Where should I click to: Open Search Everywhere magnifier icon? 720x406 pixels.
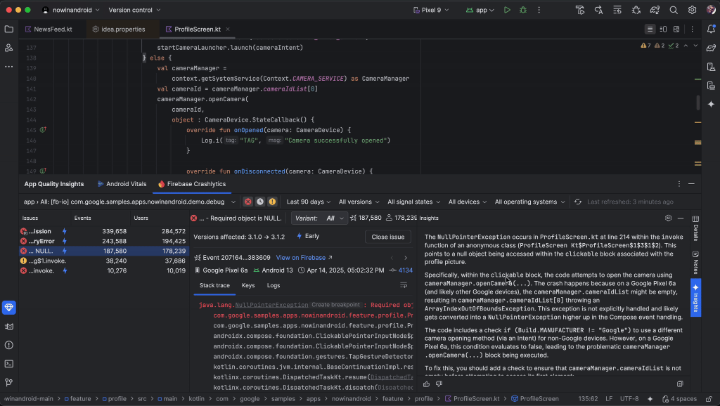[x=674, y=10]
